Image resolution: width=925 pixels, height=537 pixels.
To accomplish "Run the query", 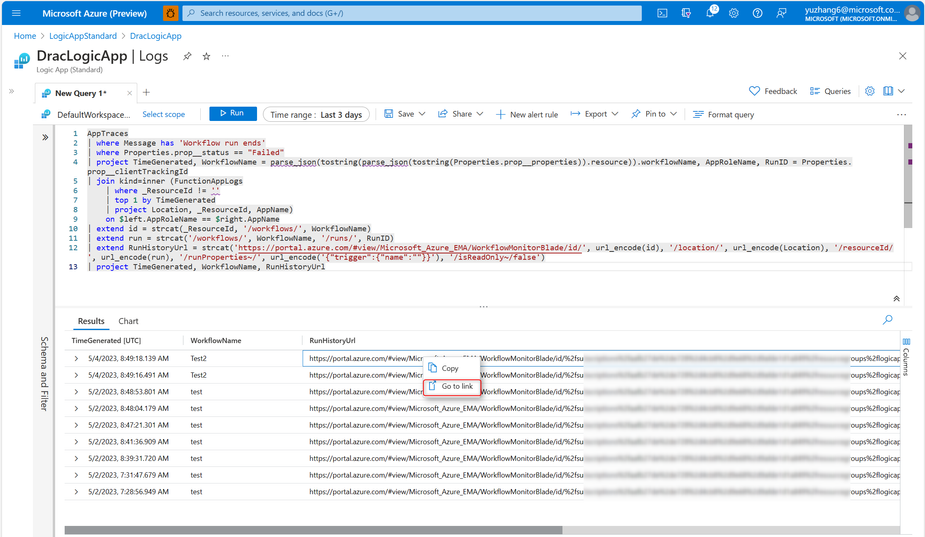I will (x=232, y=113).
